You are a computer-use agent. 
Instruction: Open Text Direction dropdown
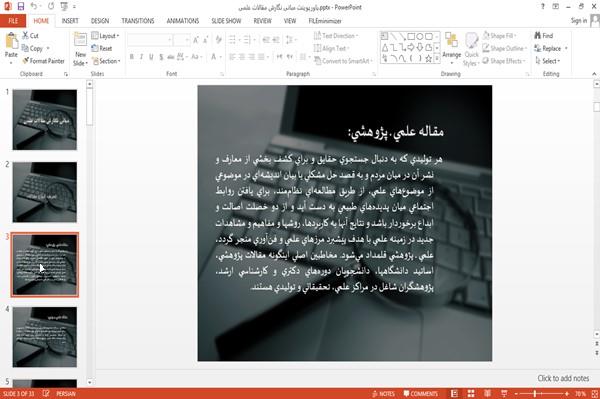[336, 36]
